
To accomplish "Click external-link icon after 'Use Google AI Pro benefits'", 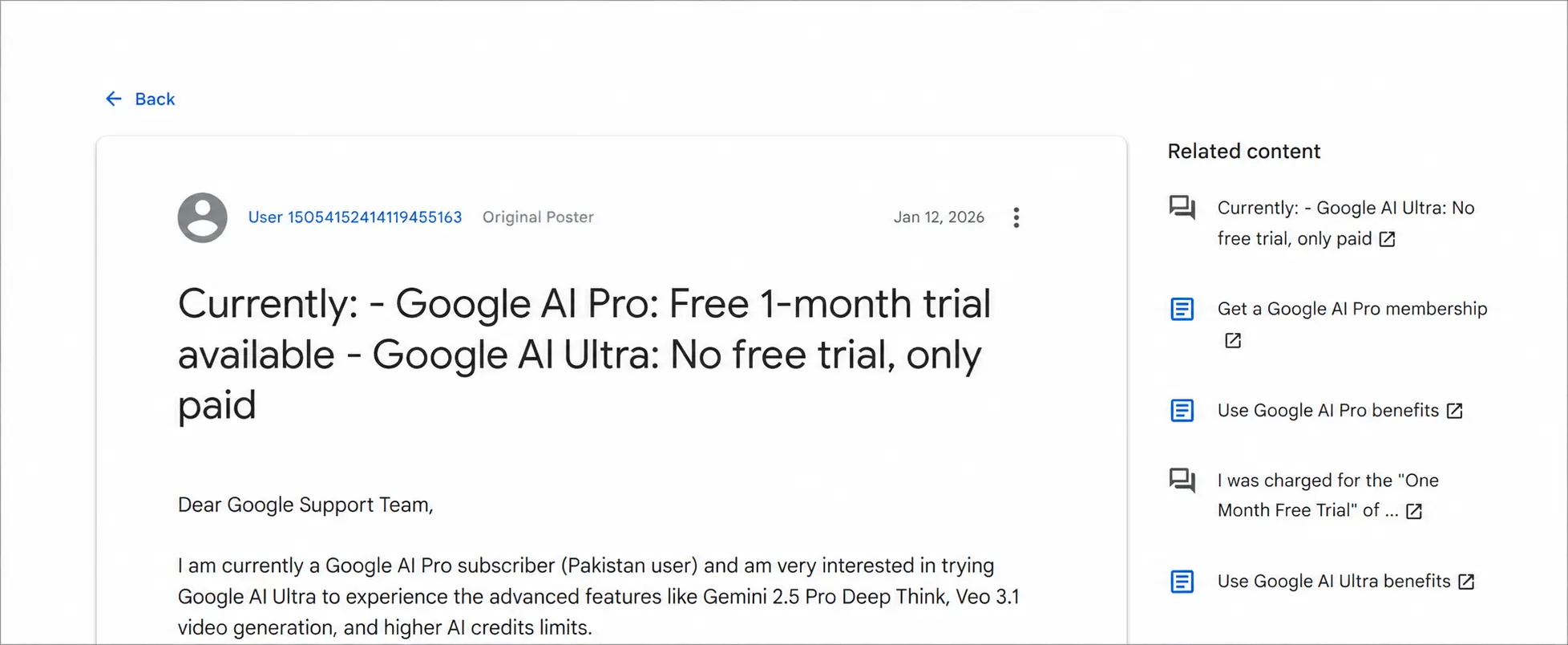I will [1454, 411].
